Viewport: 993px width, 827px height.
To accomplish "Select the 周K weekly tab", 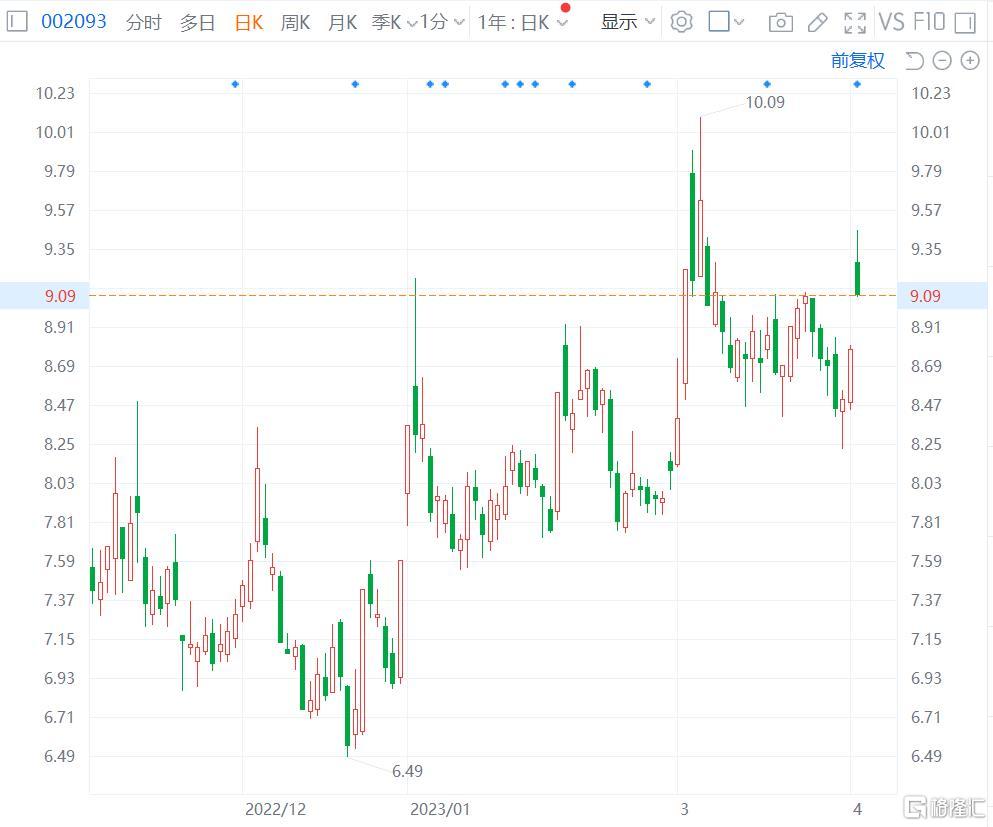I will (x=295, y=23).
